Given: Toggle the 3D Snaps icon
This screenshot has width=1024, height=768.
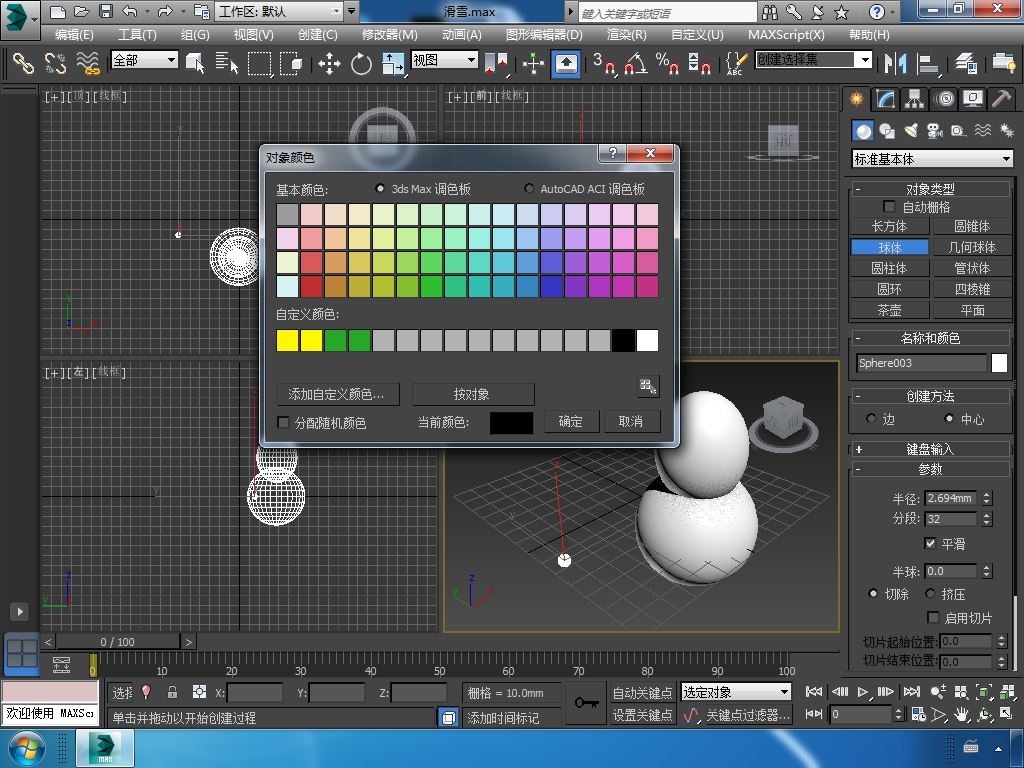Looking at the screenshot, I should tap(603, 63).
